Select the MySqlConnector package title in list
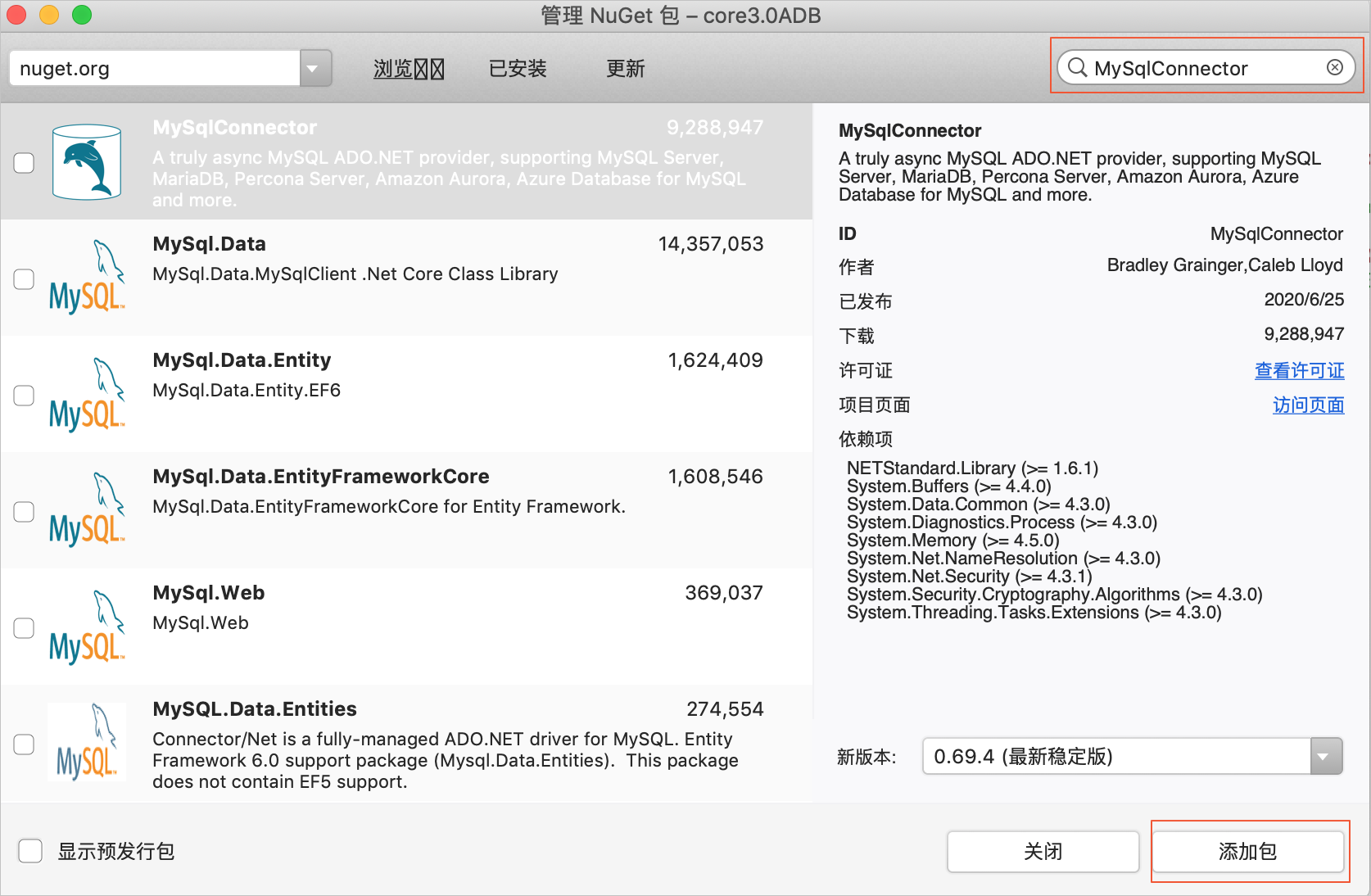This screenshot has height=896, width=1371. tap(234, 128)
